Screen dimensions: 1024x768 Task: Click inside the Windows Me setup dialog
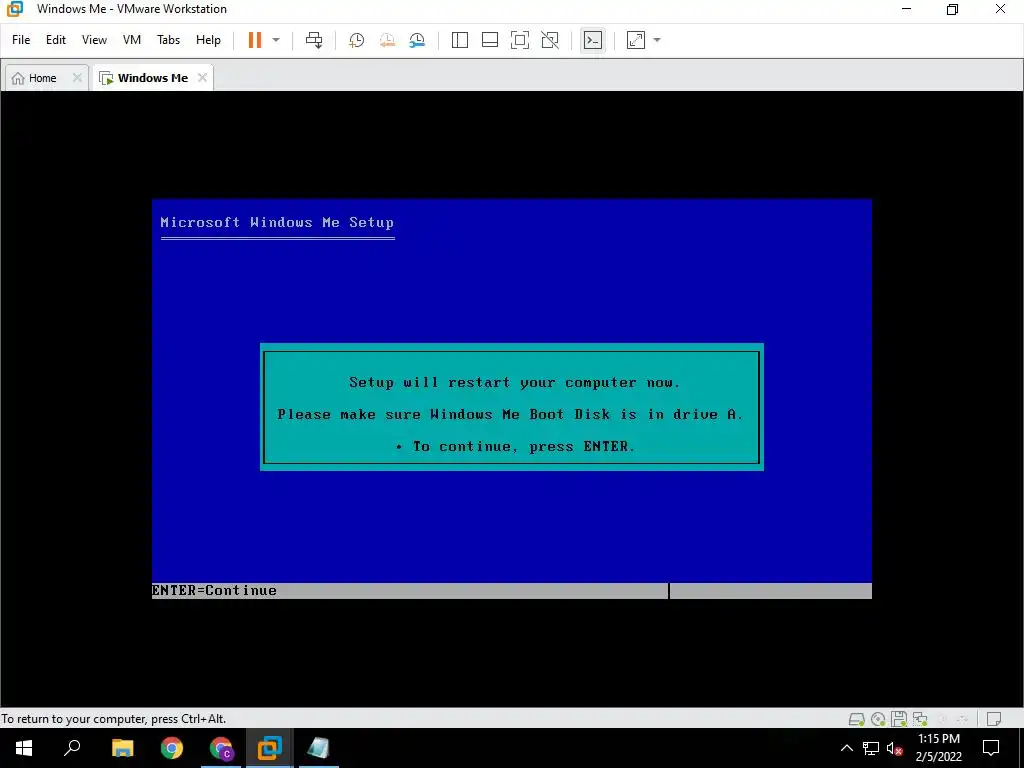click(x=511, y=406)
